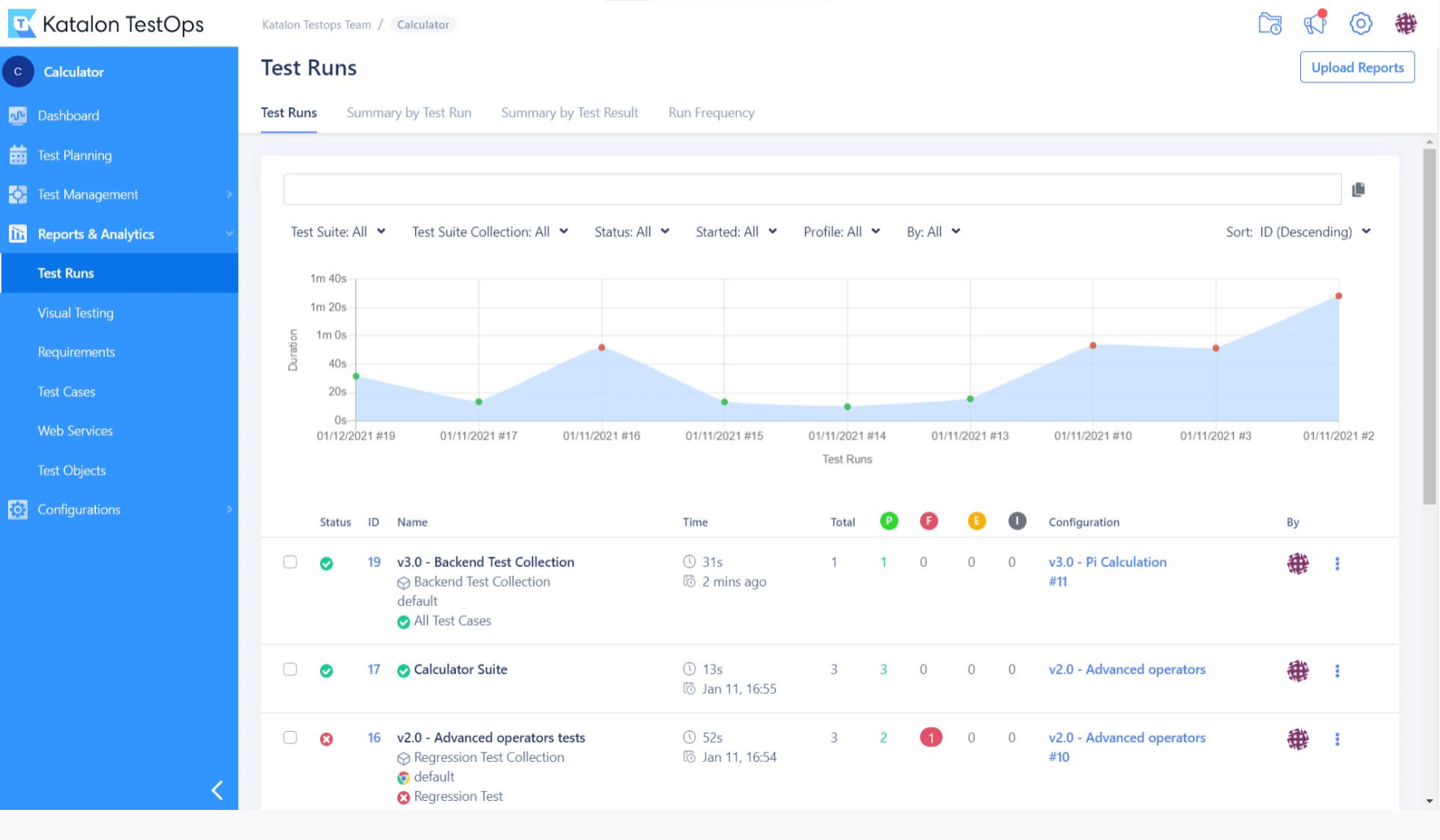Open more options for test run 16
Viewport: 1440px width, 840px height.
1337,738
